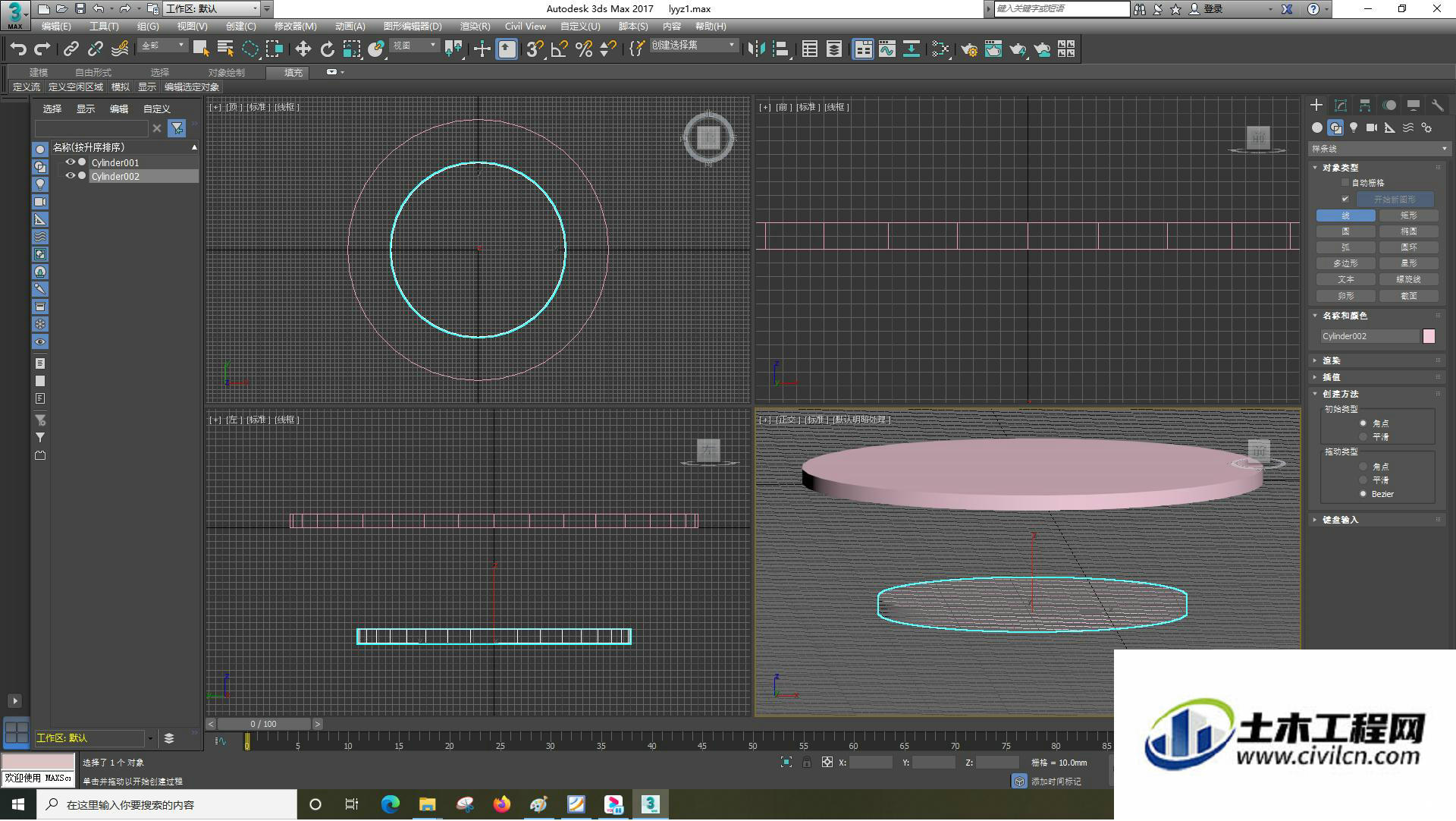The height and width of the screenshot is (821, 1456).
Task: Open the Rendered Frame Window
Action: (x=993, y=49)
